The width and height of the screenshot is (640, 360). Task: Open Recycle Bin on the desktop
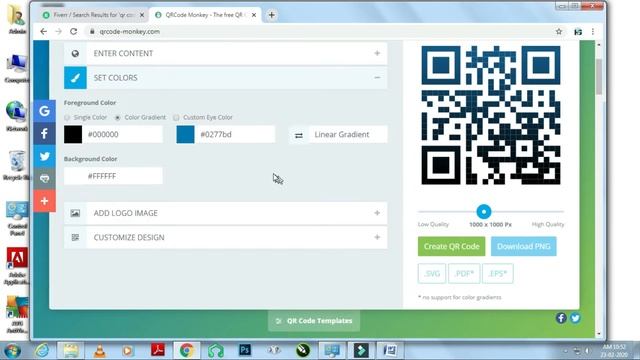coord(16,165)
